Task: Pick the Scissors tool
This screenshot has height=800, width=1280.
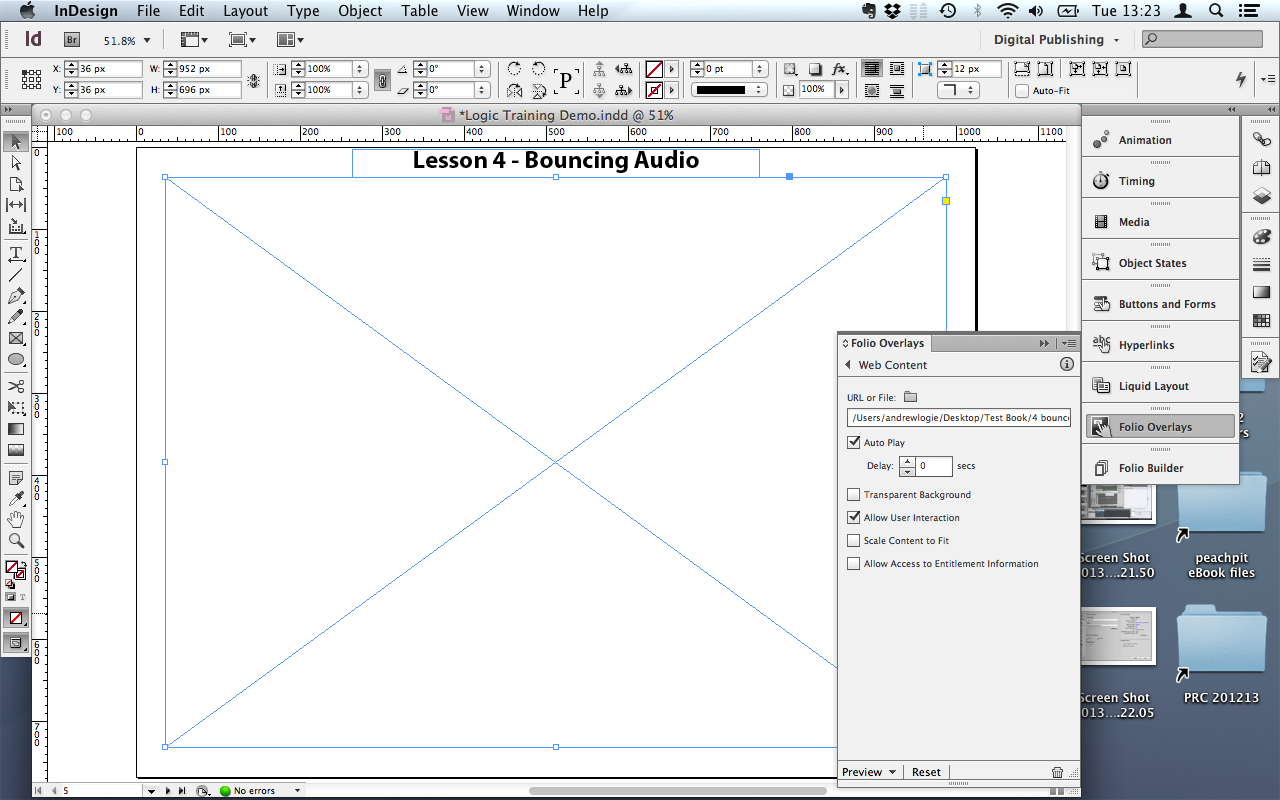Action: 16,386
